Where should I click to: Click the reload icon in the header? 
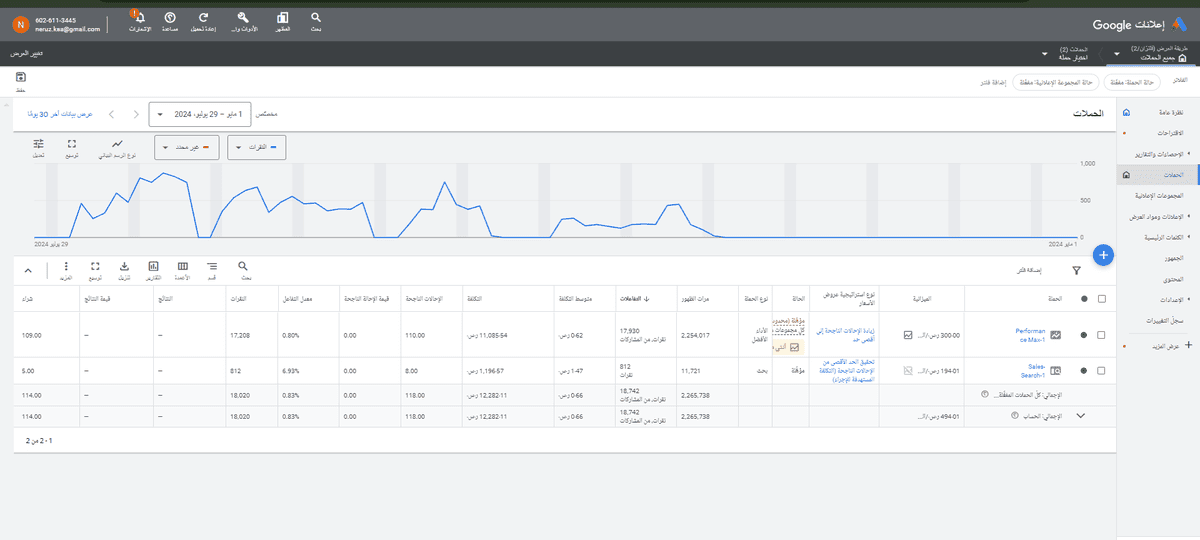[204, 17]
